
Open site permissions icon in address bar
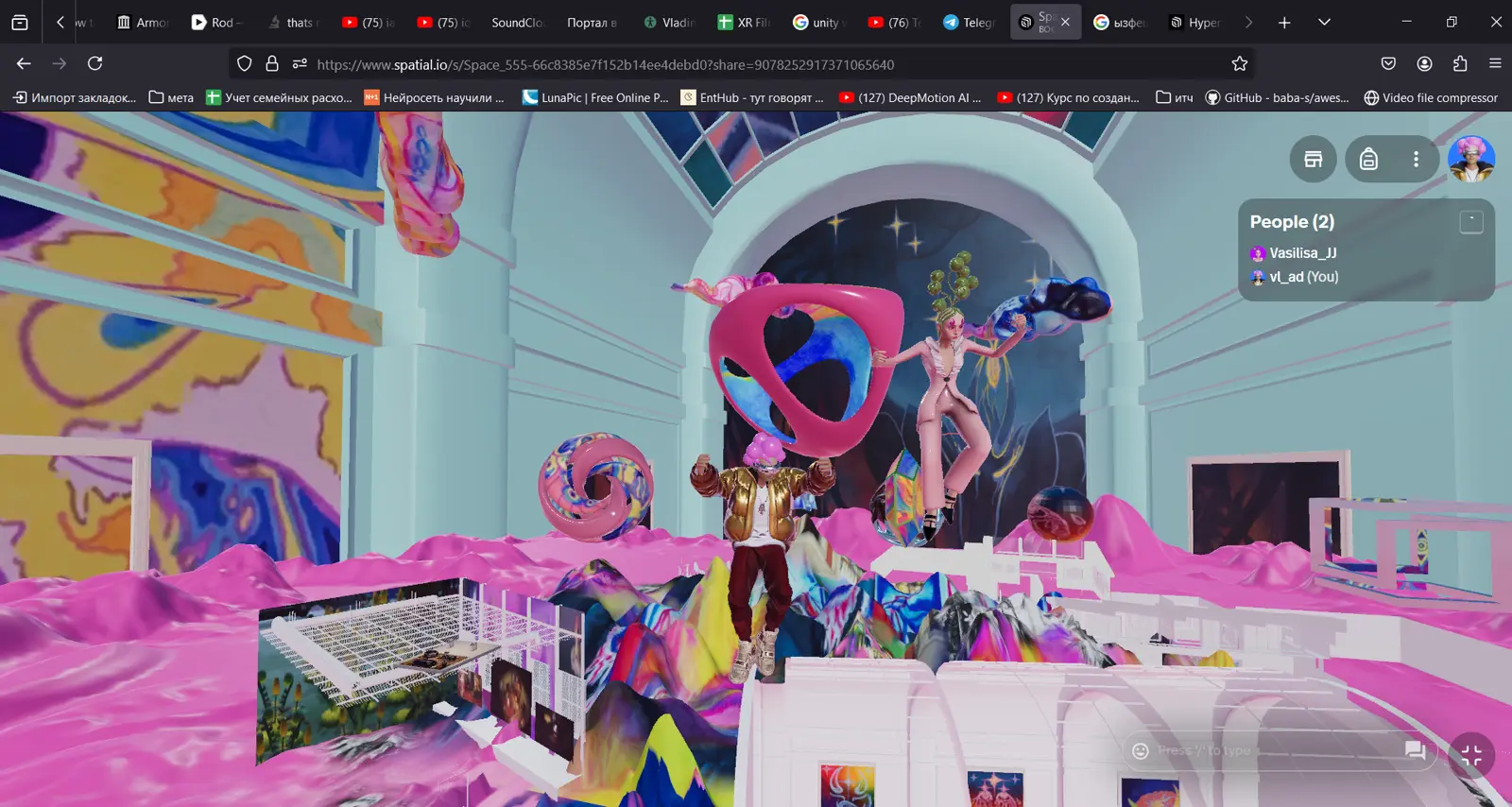300,64
